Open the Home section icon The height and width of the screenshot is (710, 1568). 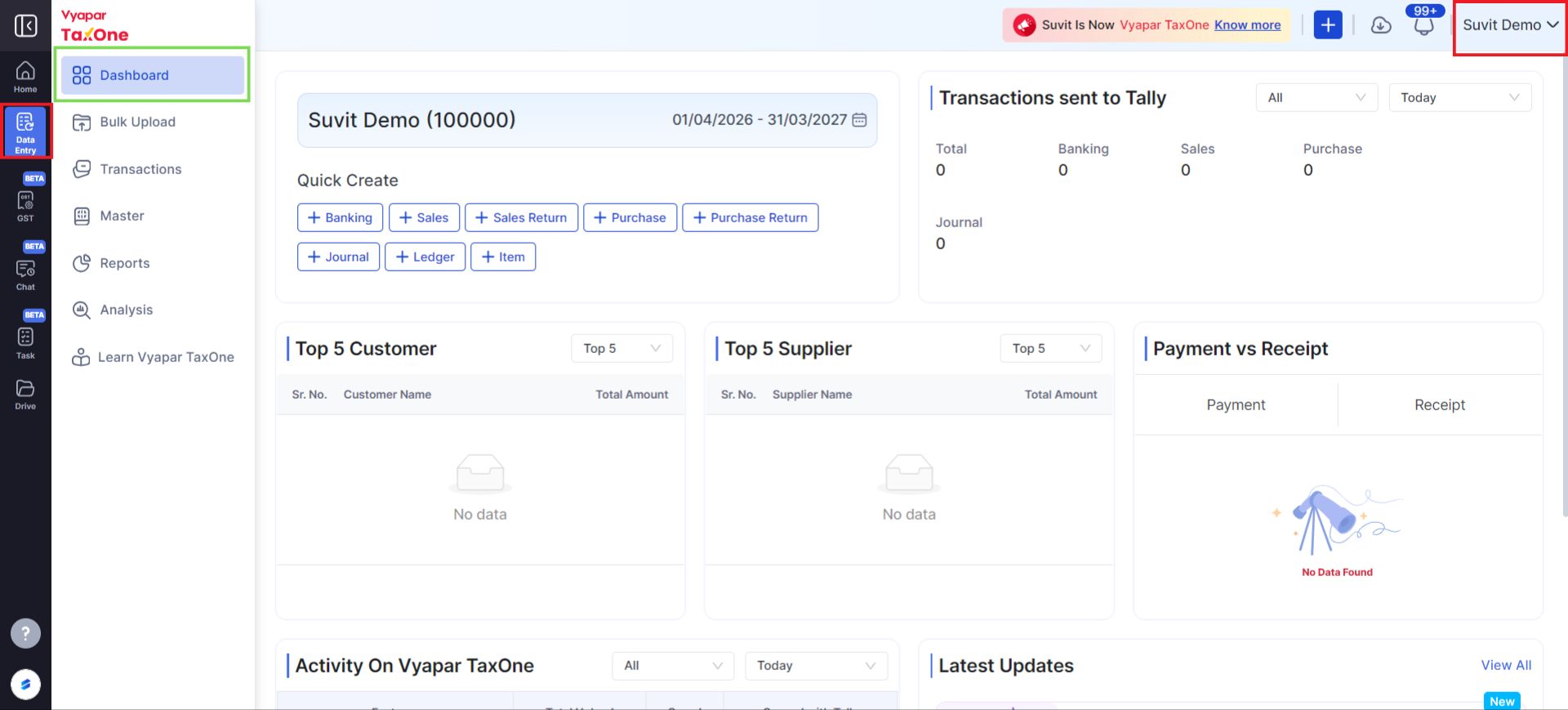[x=25, y=77]
